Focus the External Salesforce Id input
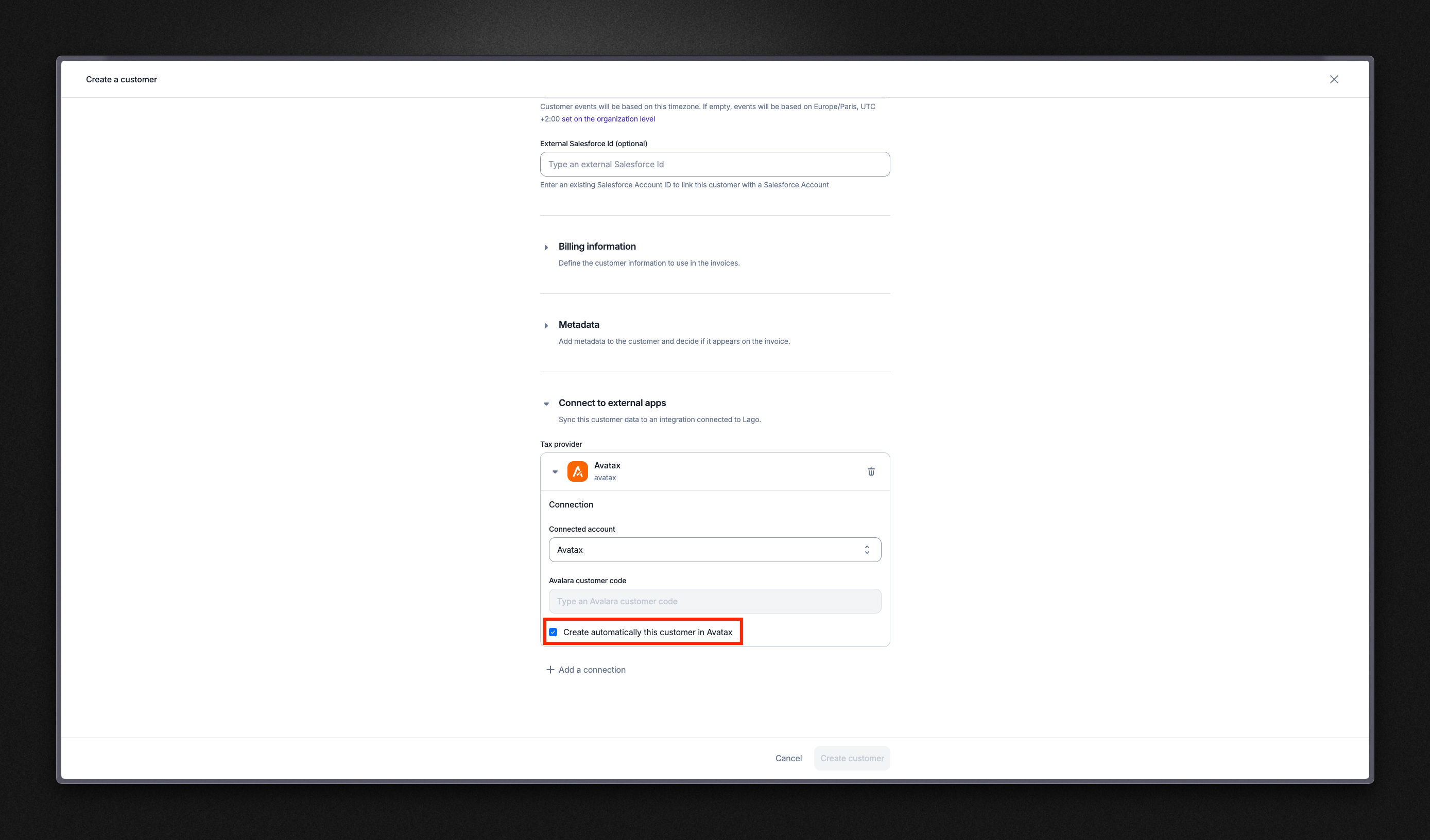Image resolution: width=1430 pixels, height=840 pixels. click(714, 164)
